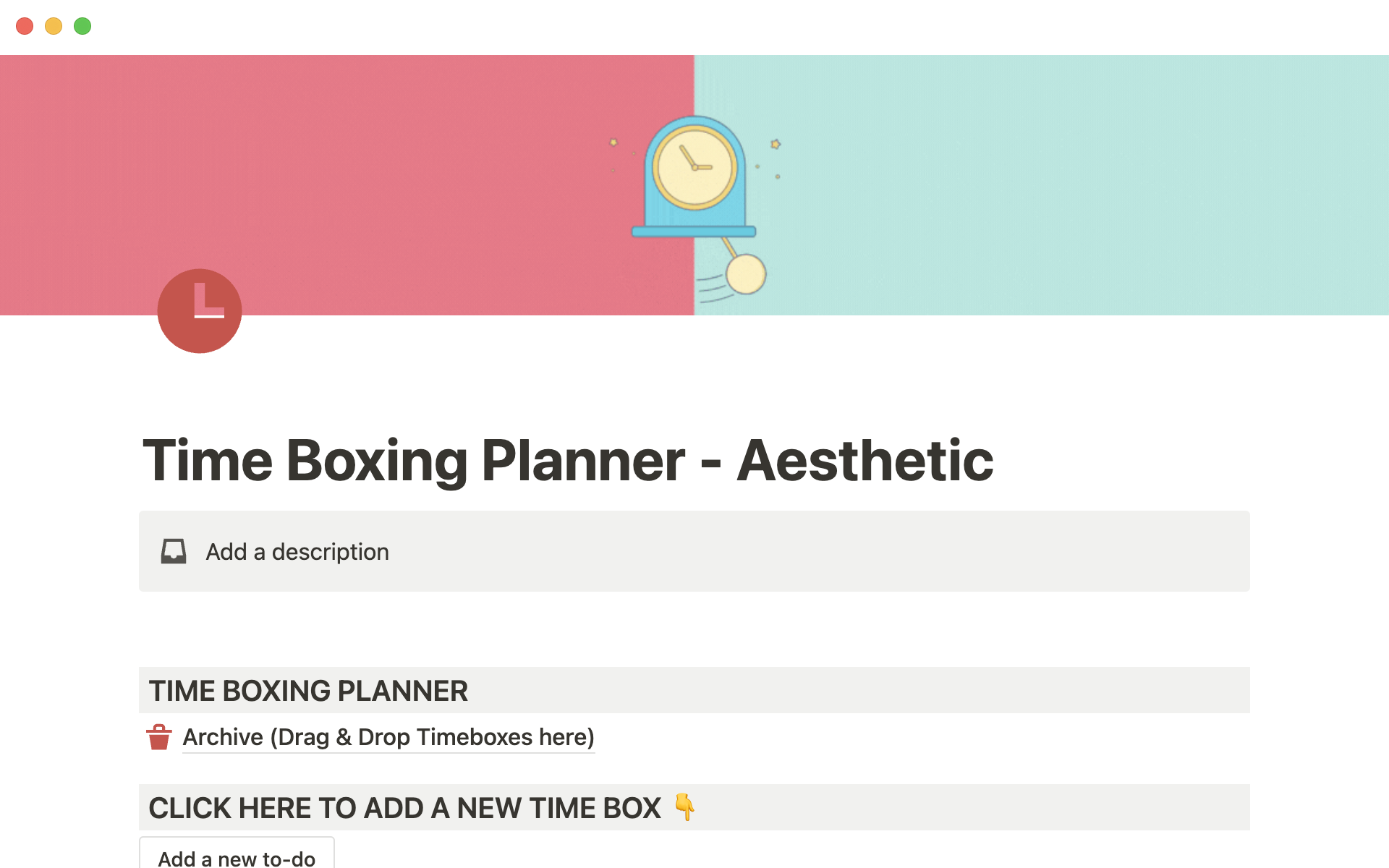
Task: Click the star sparkle left of the clock
Action: [x=613, y=142]
